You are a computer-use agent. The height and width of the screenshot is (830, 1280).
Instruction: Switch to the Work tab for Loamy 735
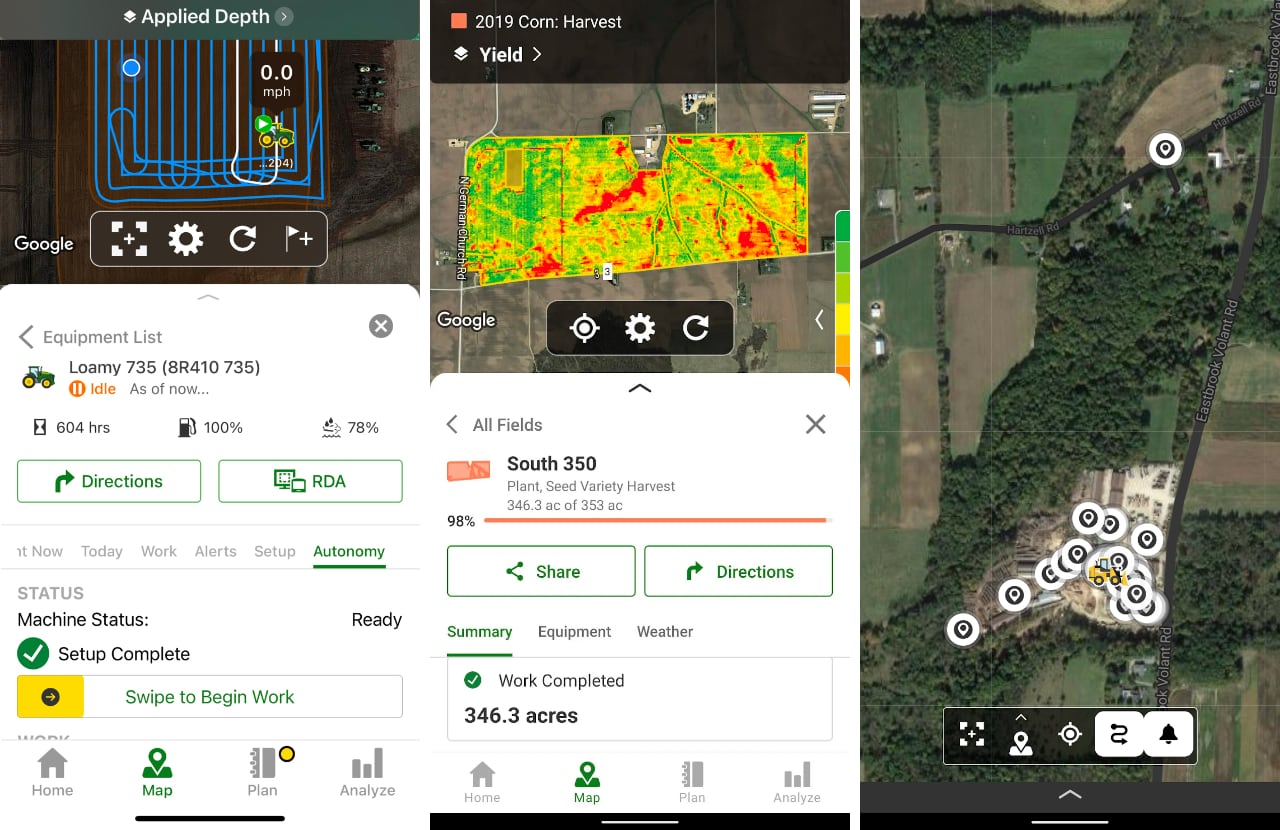[x=159, y=551]
